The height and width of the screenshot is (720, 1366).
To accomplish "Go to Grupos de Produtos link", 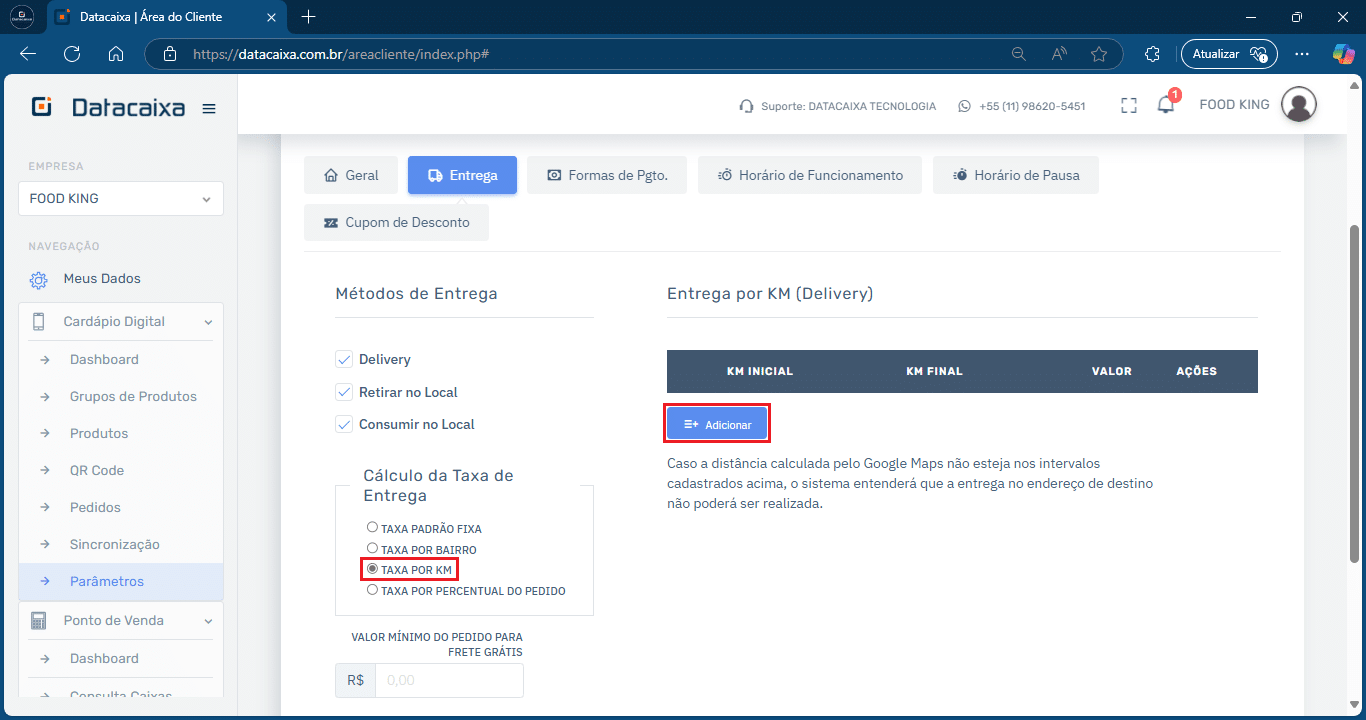I will [133, 397].
